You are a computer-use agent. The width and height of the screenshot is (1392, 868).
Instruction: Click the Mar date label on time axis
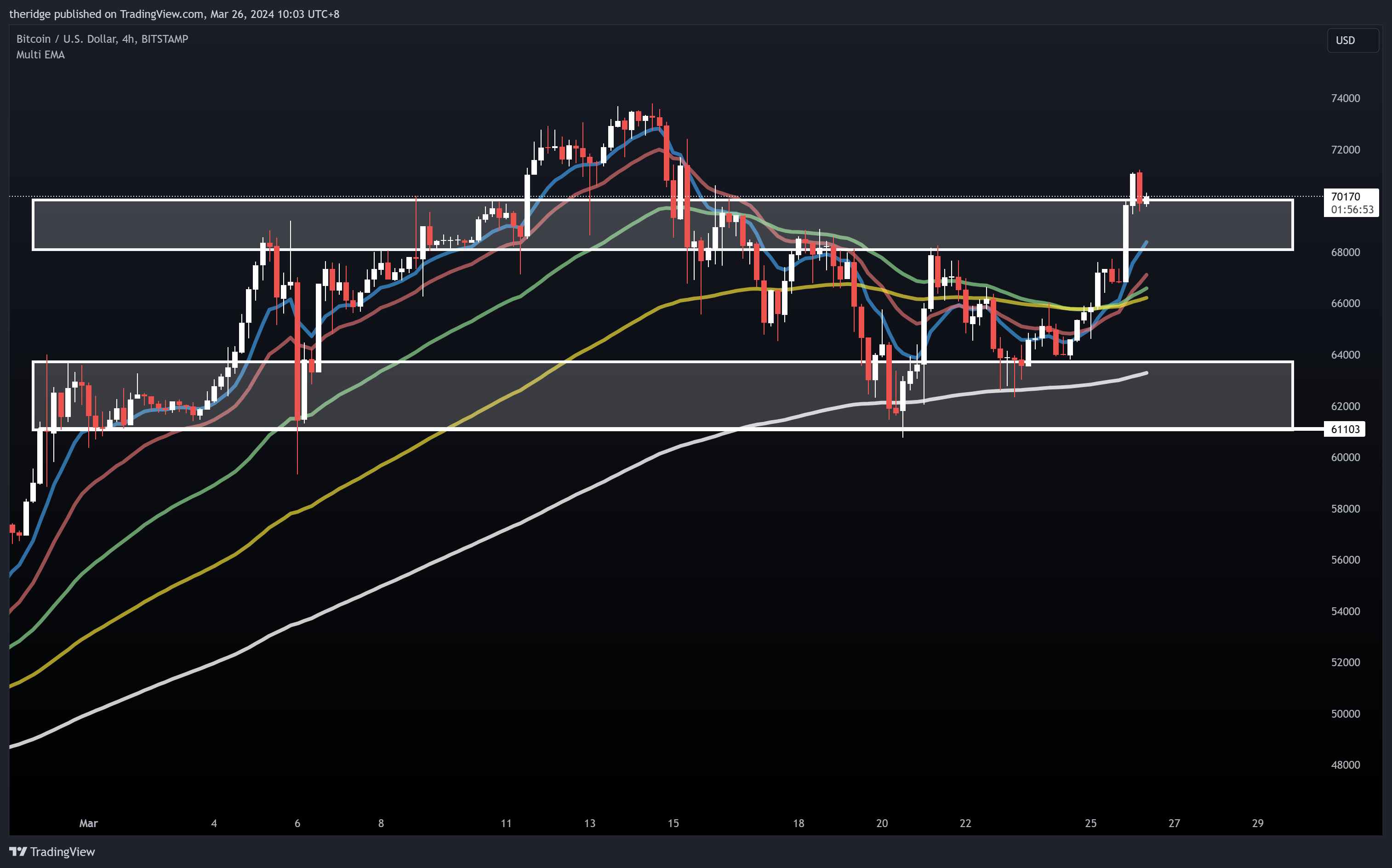coord(88,823)
